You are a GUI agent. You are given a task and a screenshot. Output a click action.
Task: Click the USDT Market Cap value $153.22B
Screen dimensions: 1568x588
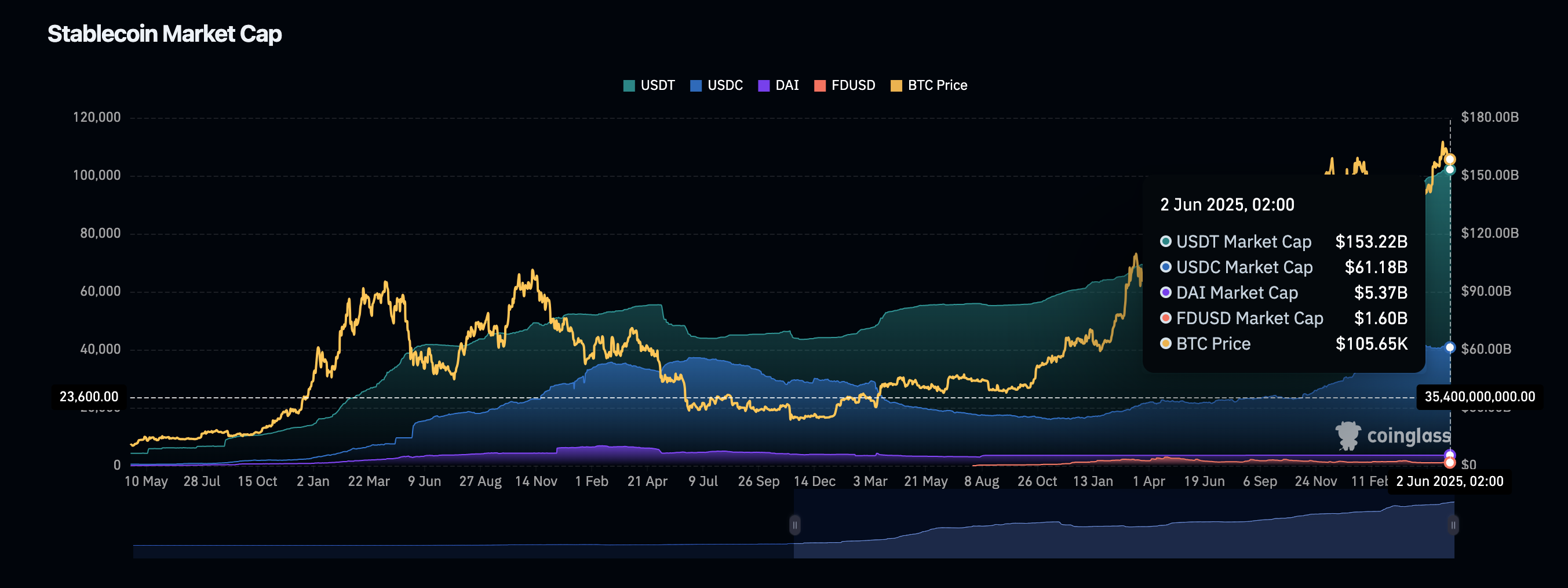click(1371, 242)
